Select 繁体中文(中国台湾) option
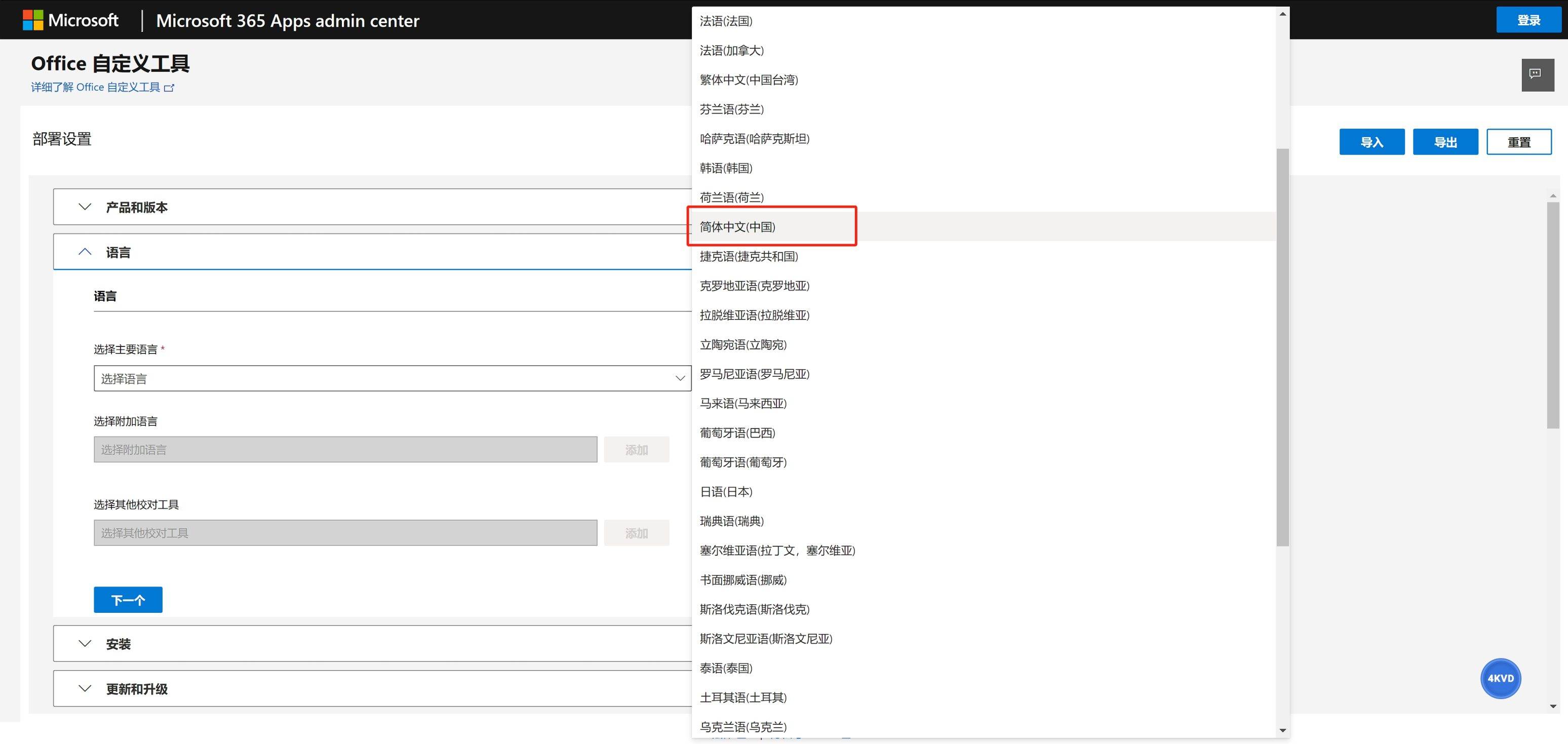This screenshot has height=744, width=1568. tap(748, 80)
